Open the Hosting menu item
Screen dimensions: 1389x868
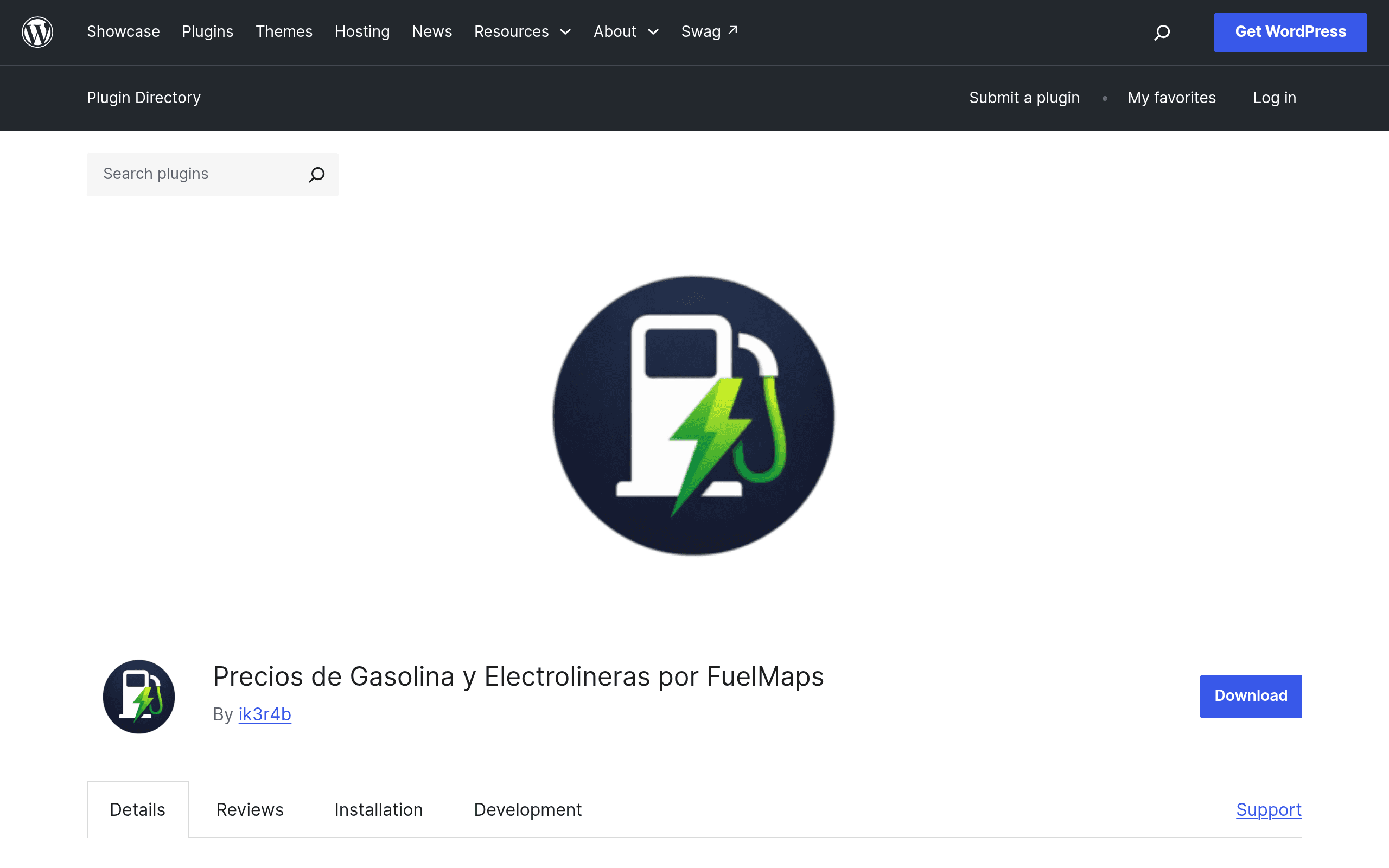coord(362,32)
